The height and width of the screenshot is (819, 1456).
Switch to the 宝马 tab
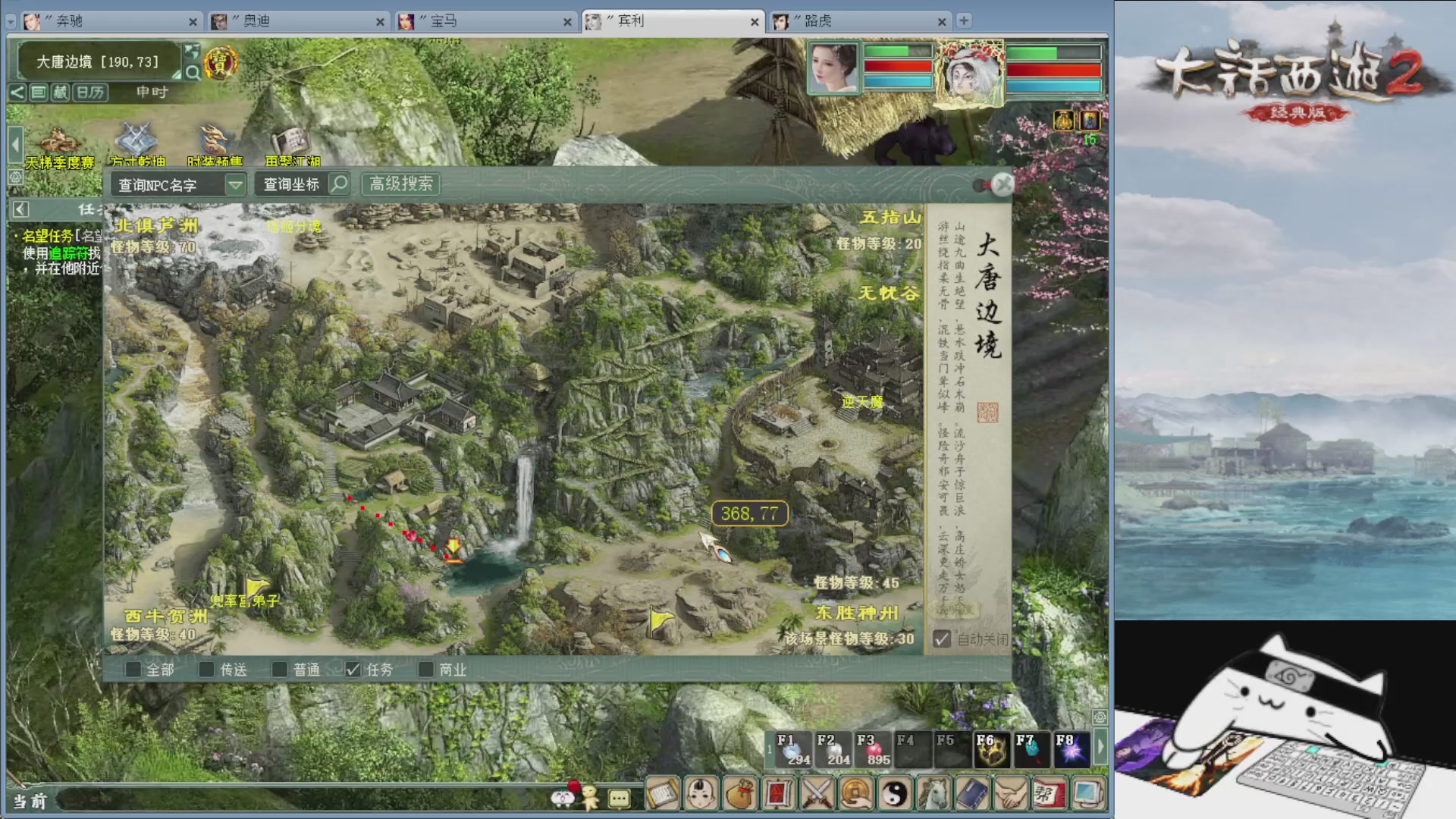(x=485, y=21)
